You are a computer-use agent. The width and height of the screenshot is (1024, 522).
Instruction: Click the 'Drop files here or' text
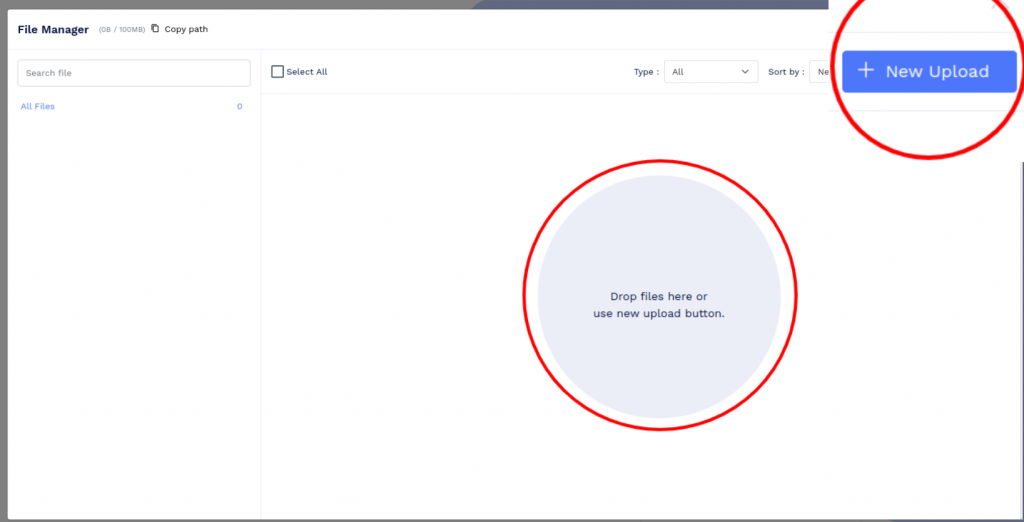pos(658,297)
